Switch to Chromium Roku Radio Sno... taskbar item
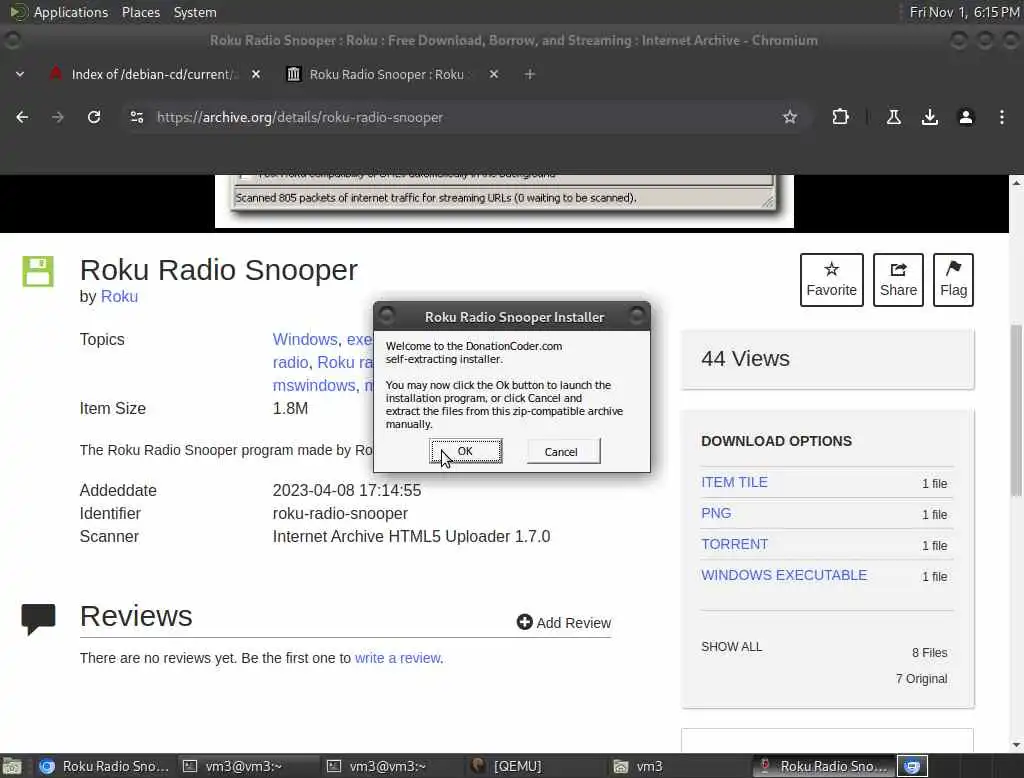Image resolution: width=1024 pixels, height=778 pixels. tap(104, 766)
